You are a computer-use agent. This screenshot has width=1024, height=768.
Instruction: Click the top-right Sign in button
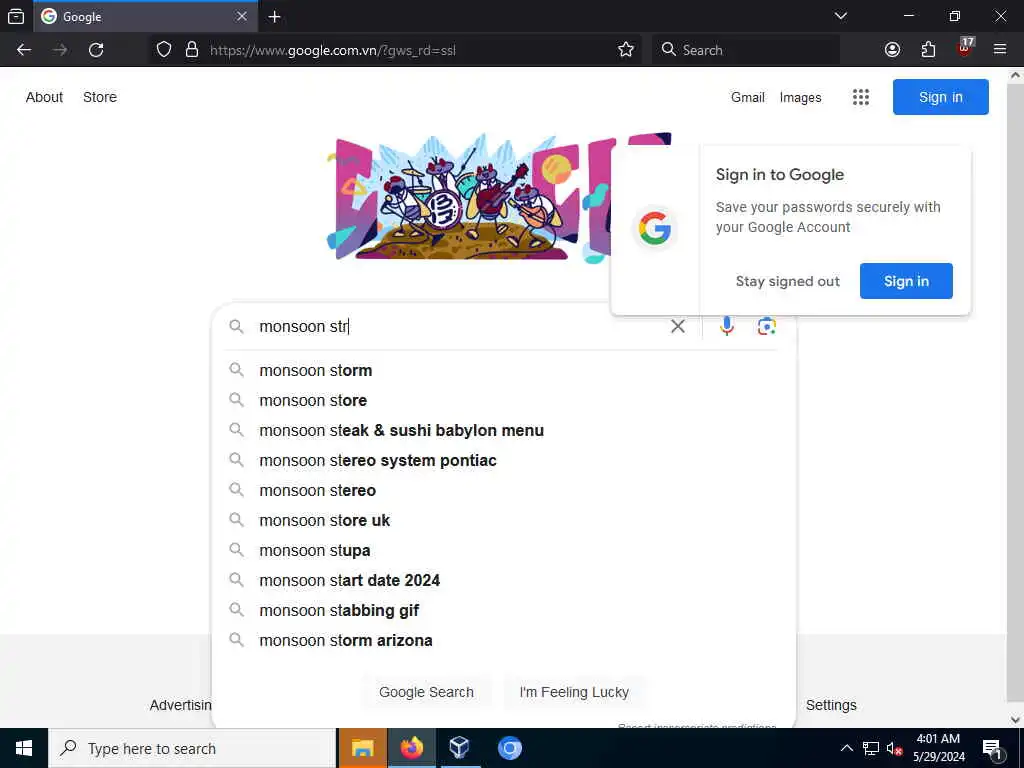click(x=940, y=97)
